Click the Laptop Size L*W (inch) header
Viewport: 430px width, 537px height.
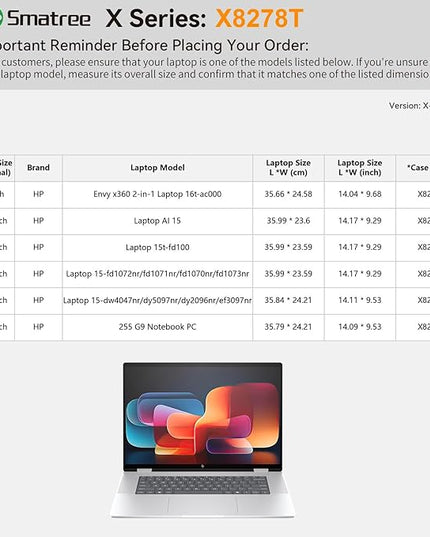(x=359, y=167)
